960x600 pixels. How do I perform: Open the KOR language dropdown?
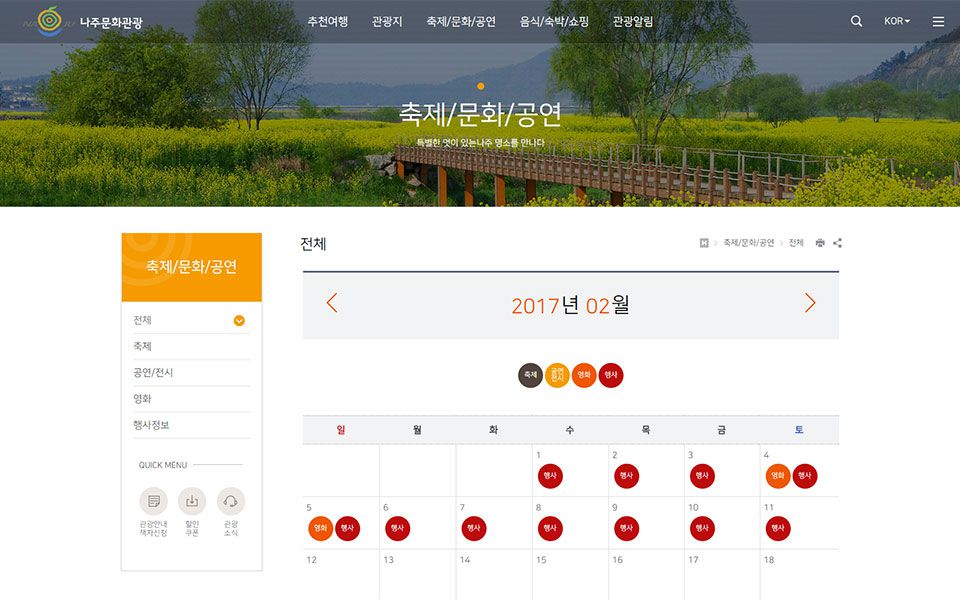tap(897, 21)
